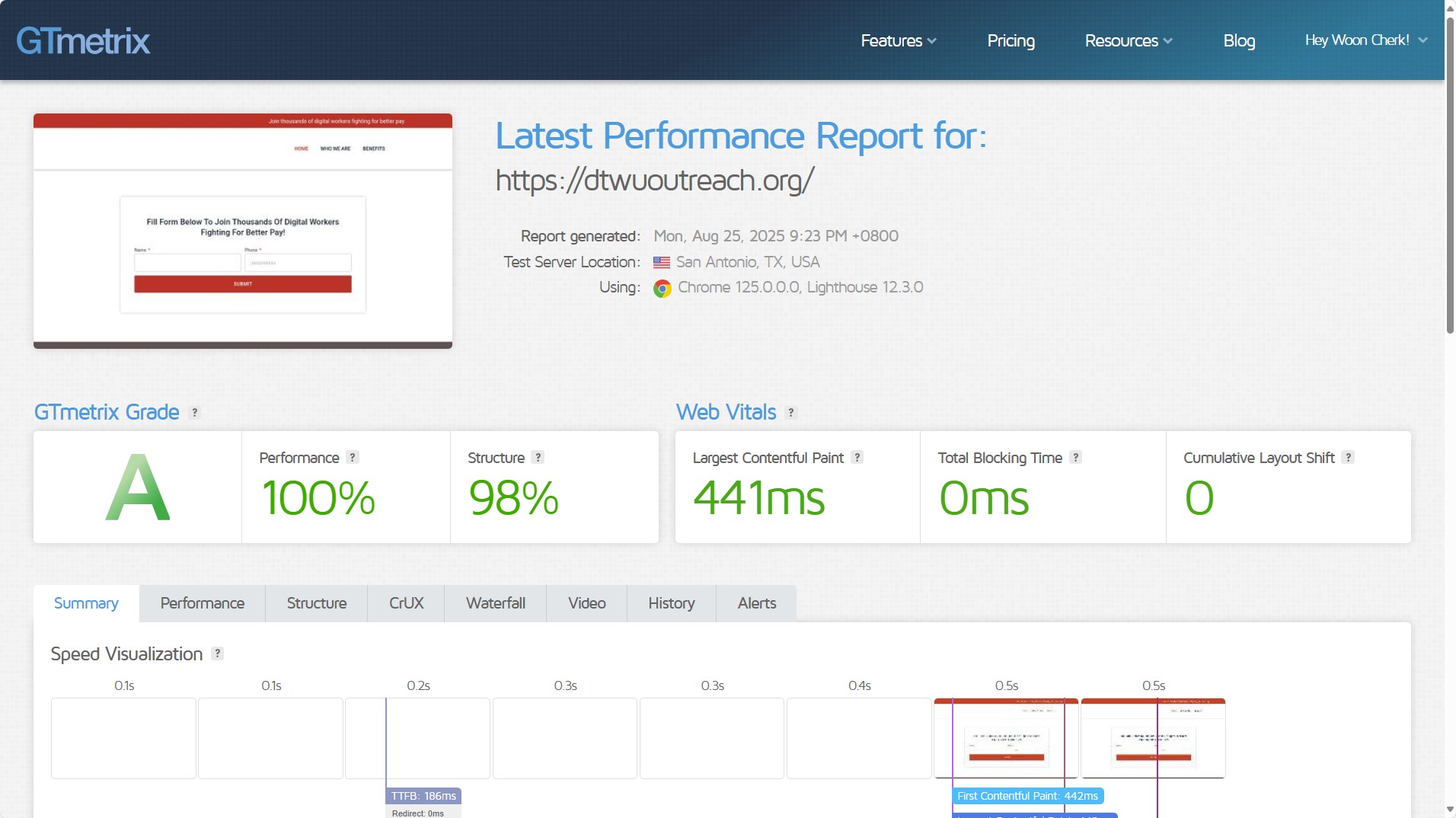Open the Features dropdown menu
The width and height of the screenshot is (1456, 818).
[899, 41]
